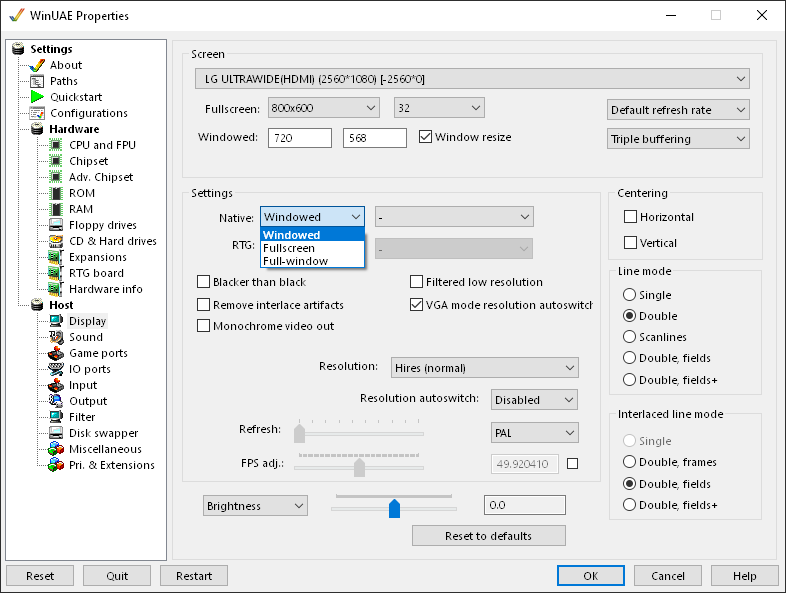Choose Full-window from Native list
786x593 pixels.
tap(312, 261)
